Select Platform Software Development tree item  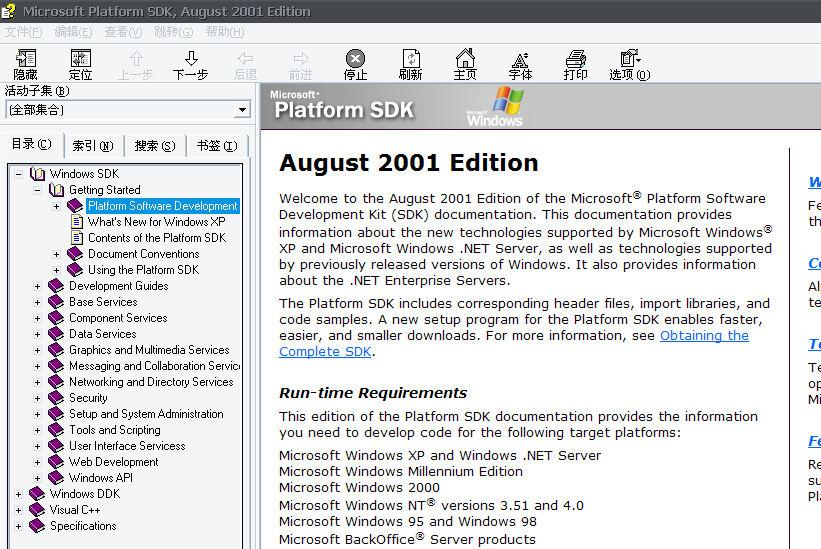point(163,206)
